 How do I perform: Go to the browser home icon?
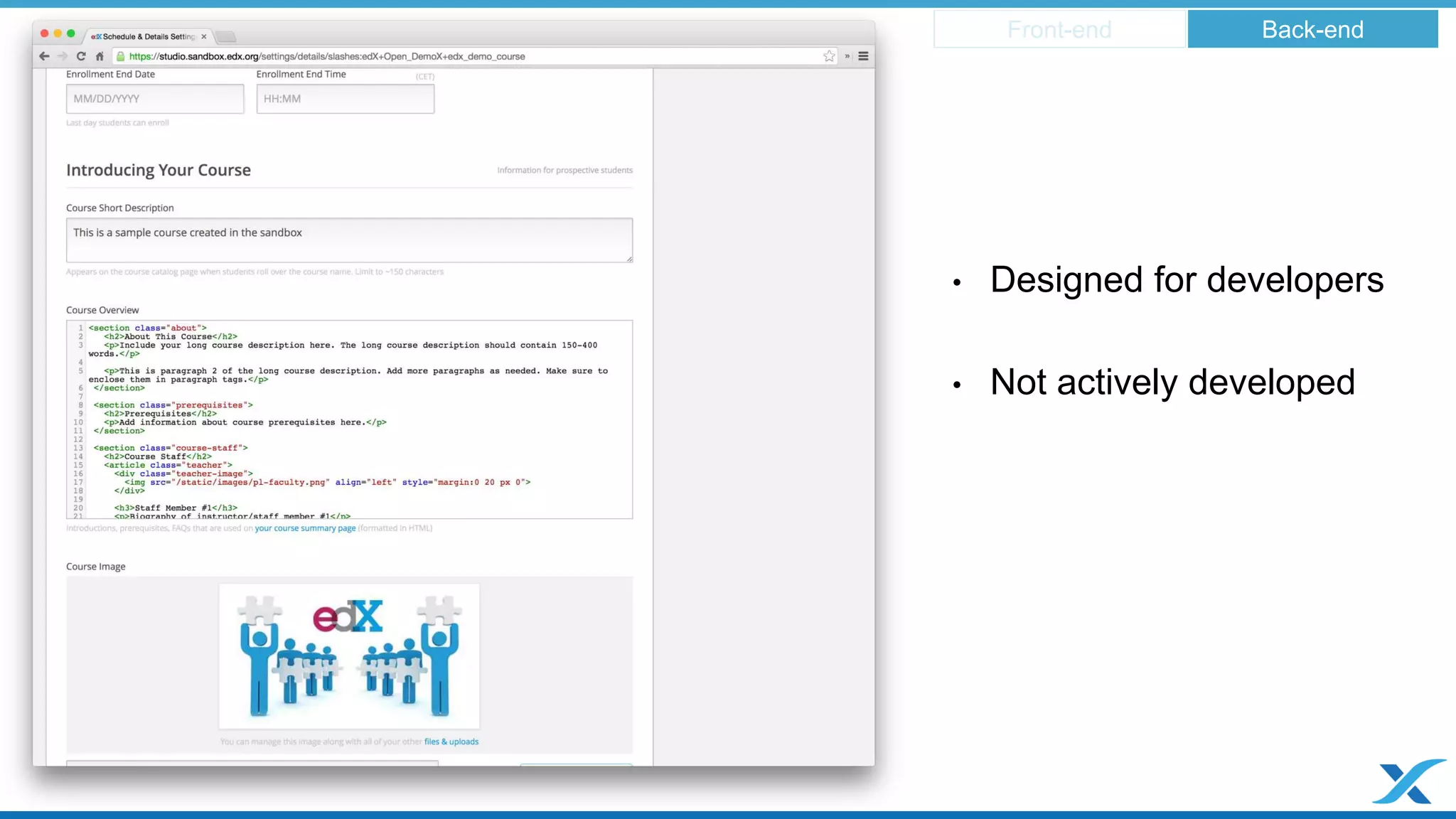tap(100, 56)
